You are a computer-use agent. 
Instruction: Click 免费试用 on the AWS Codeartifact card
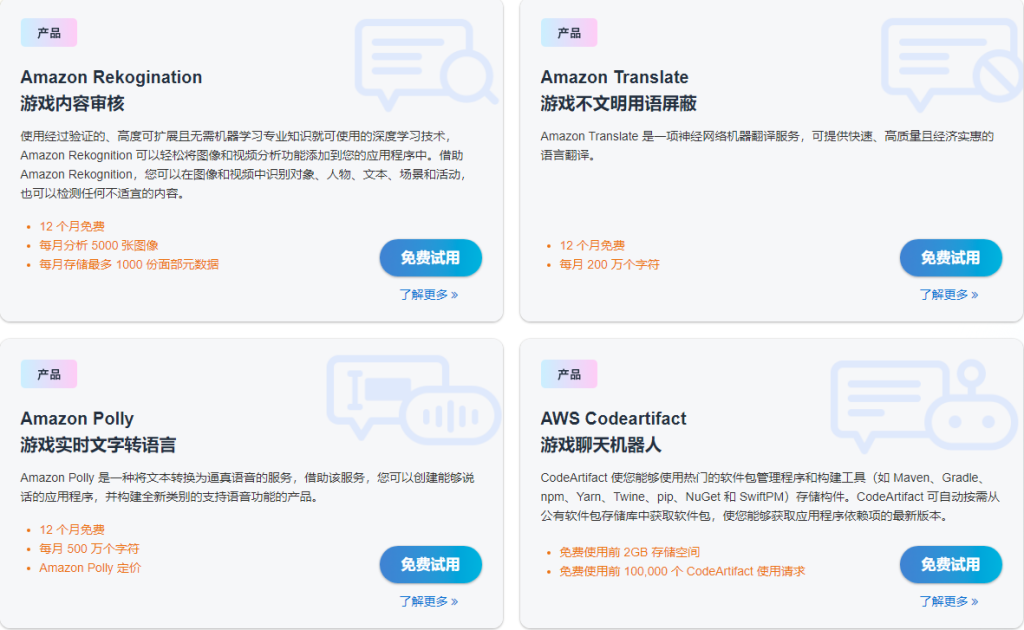[951, 564]
